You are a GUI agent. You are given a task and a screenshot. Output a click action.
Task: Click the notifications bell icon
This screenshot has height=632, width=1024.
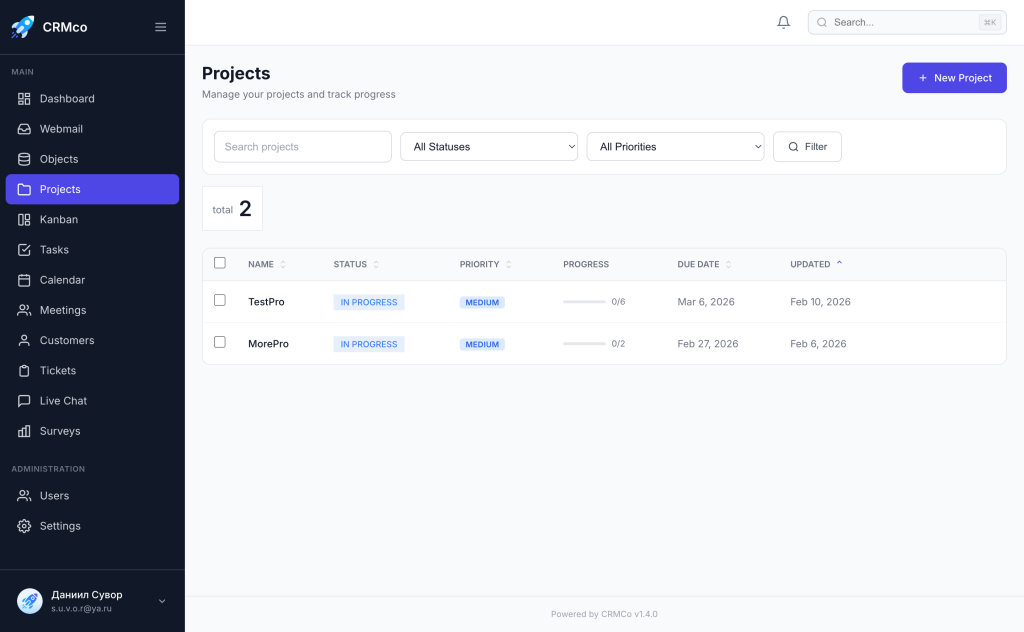[783, 22]
